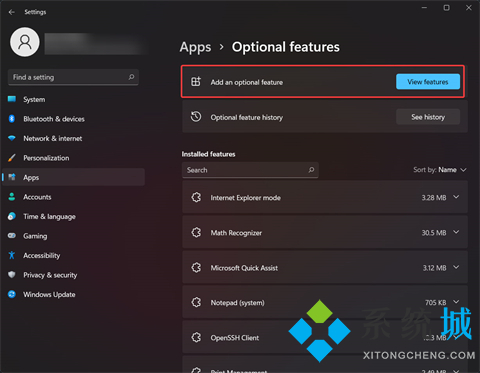Click the Optional feature history clock icon
The height and width of the screenshot is (373, 480).
pos(196,117)
